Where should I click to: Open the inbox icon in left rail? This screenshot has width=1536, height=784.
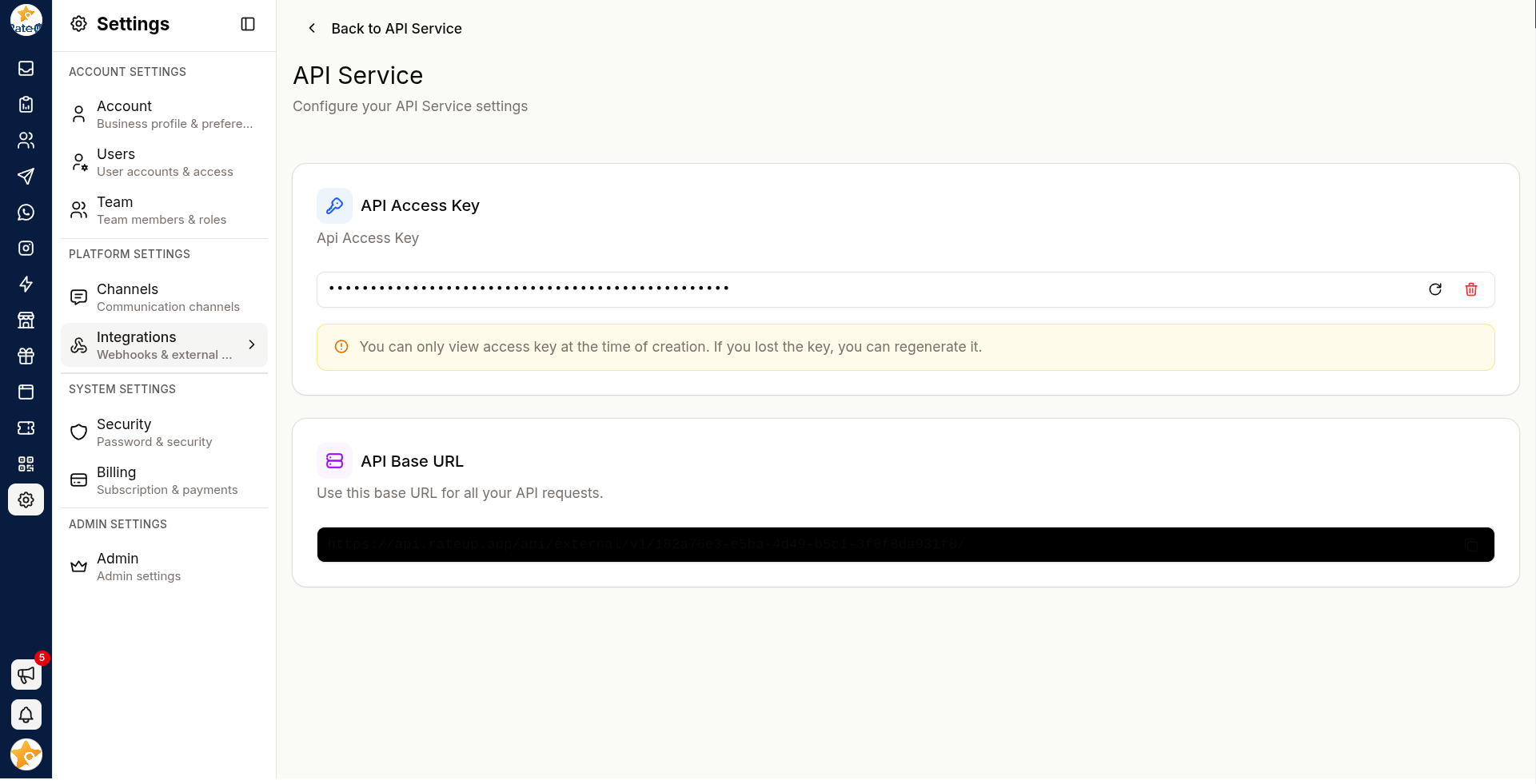(26, 69)
